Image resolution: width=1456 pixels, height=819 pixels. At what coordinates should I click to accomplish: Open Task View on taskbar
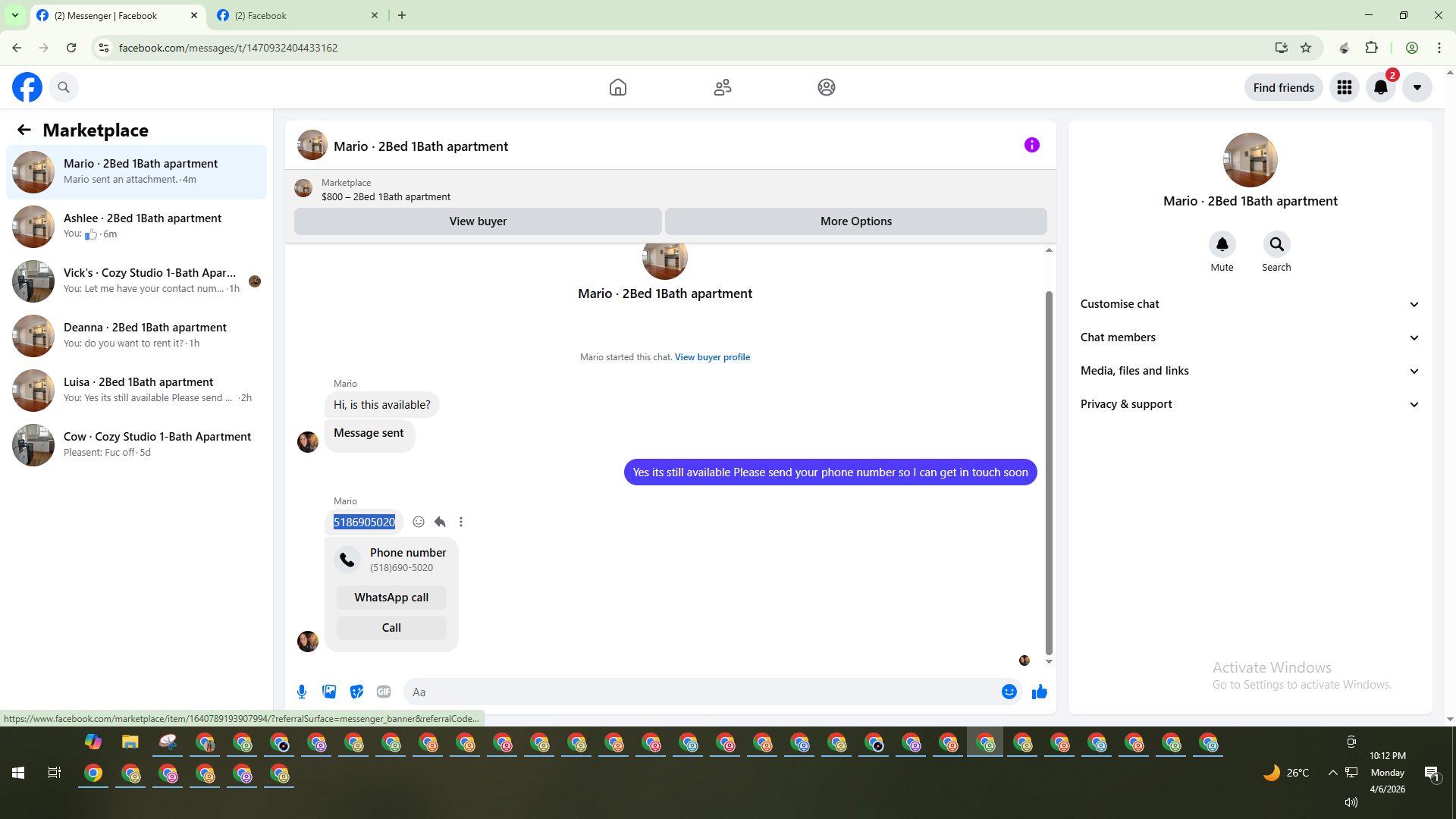click(x=55, y=773)
